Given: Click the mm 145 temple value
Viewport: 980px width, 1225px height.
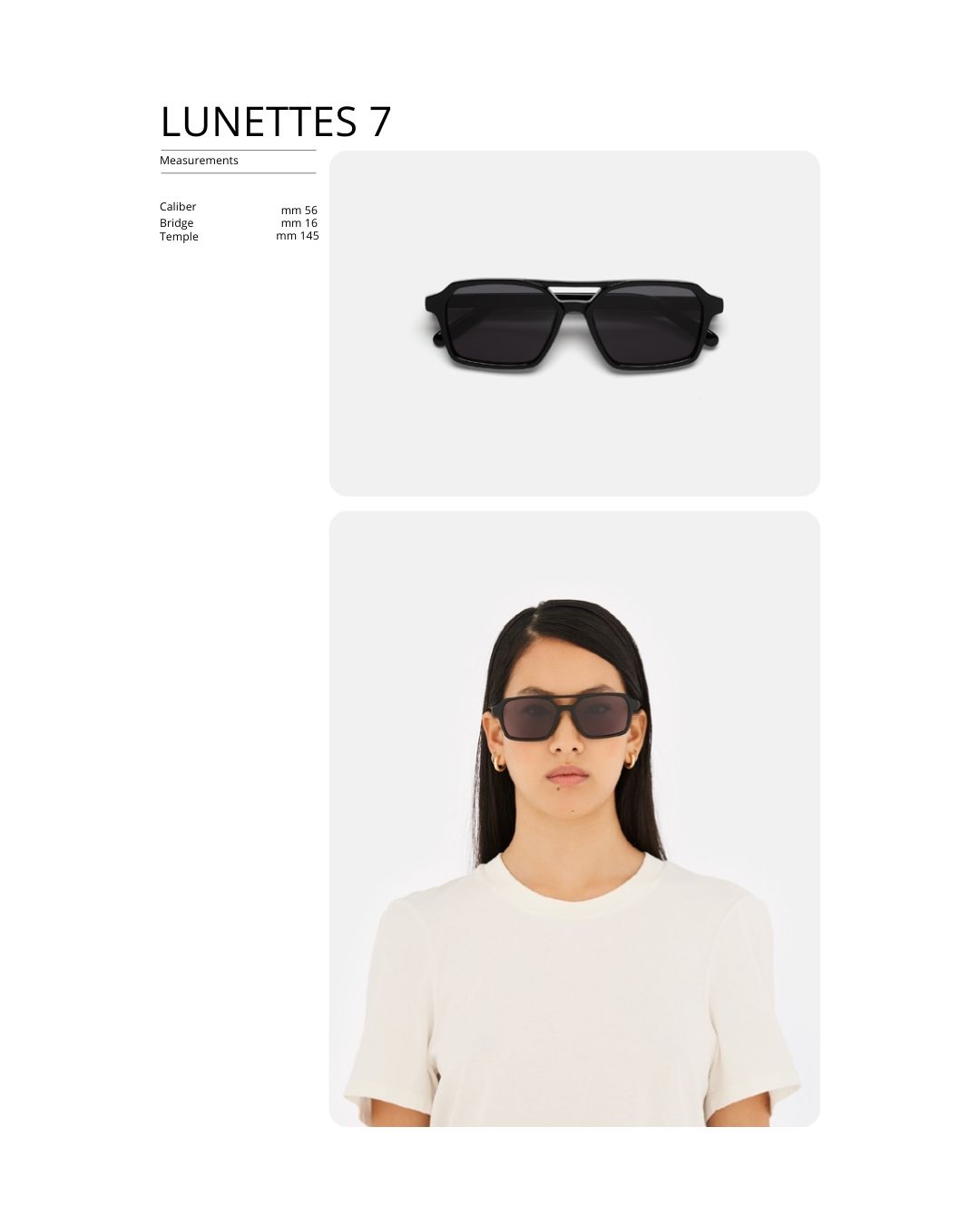Looking at the screenshot, I should (298, 236).
